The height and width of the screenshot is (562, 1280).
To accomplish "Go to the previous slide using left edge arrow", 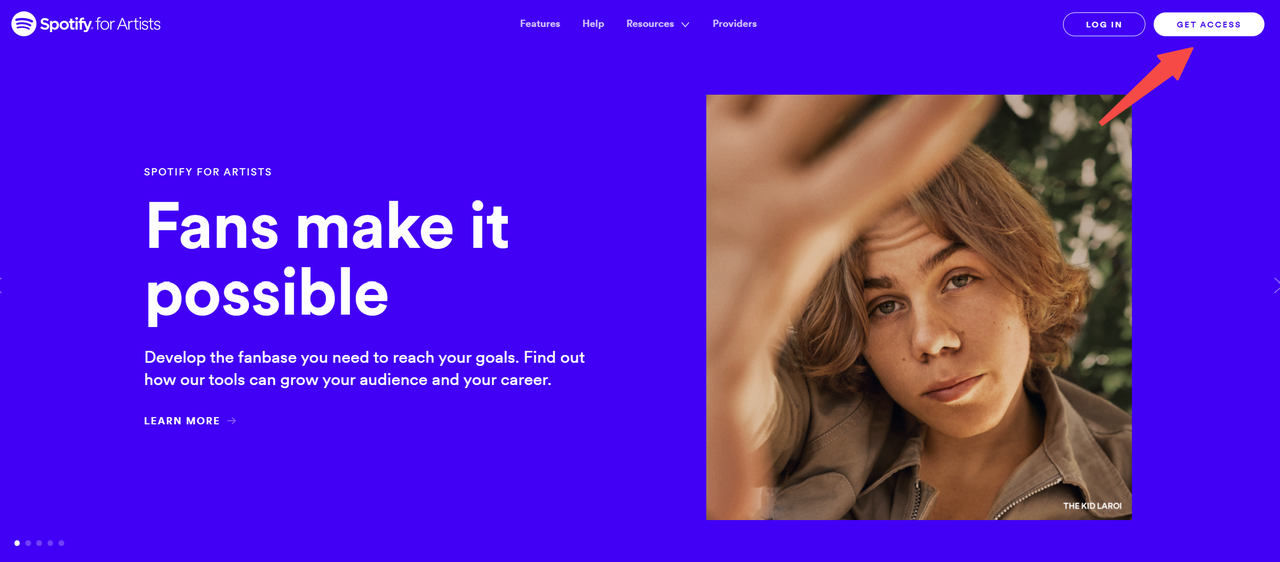I will 2,286.
